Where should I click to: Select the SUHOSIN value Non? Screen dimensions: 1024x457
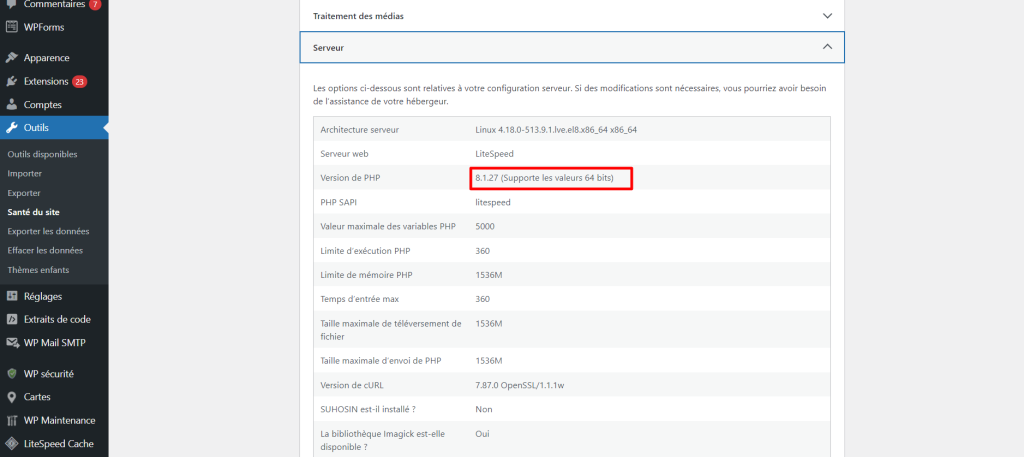[x=484, y=409]
